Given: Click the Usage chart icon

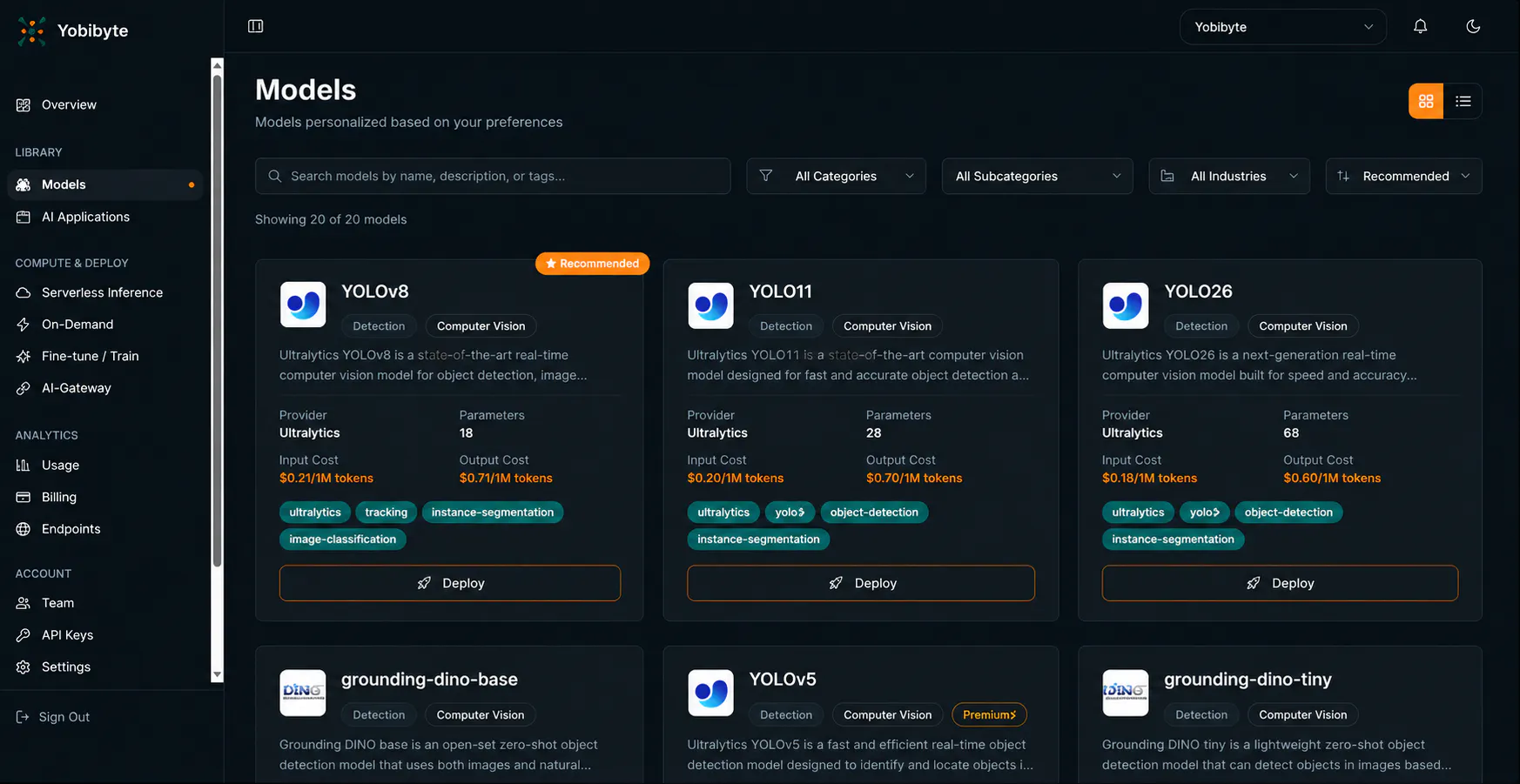Looking at the screenshot, I should 24,466.
